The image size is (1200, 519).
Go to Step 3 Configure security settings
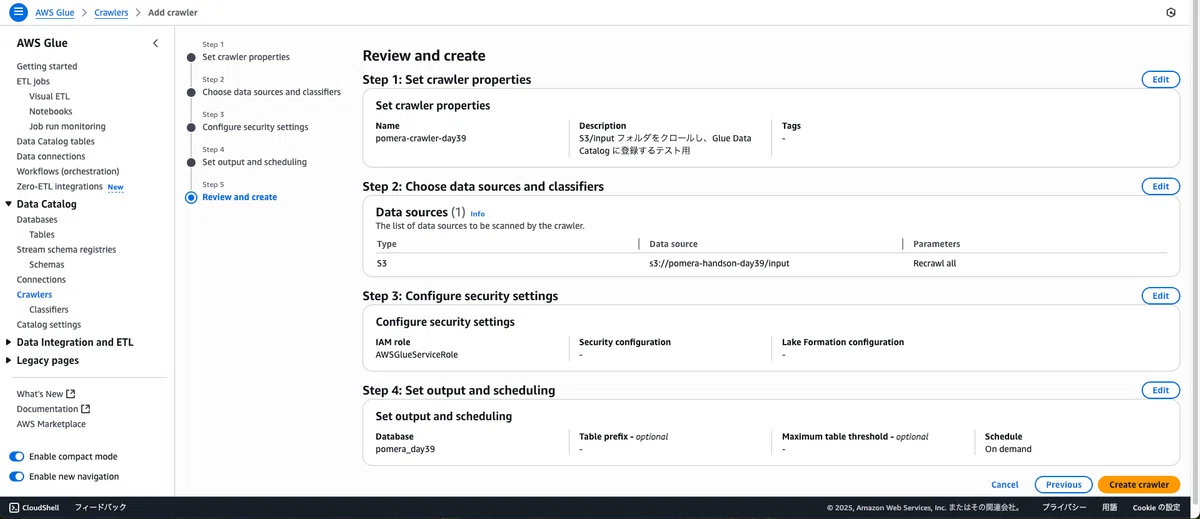tap(255, 127)
